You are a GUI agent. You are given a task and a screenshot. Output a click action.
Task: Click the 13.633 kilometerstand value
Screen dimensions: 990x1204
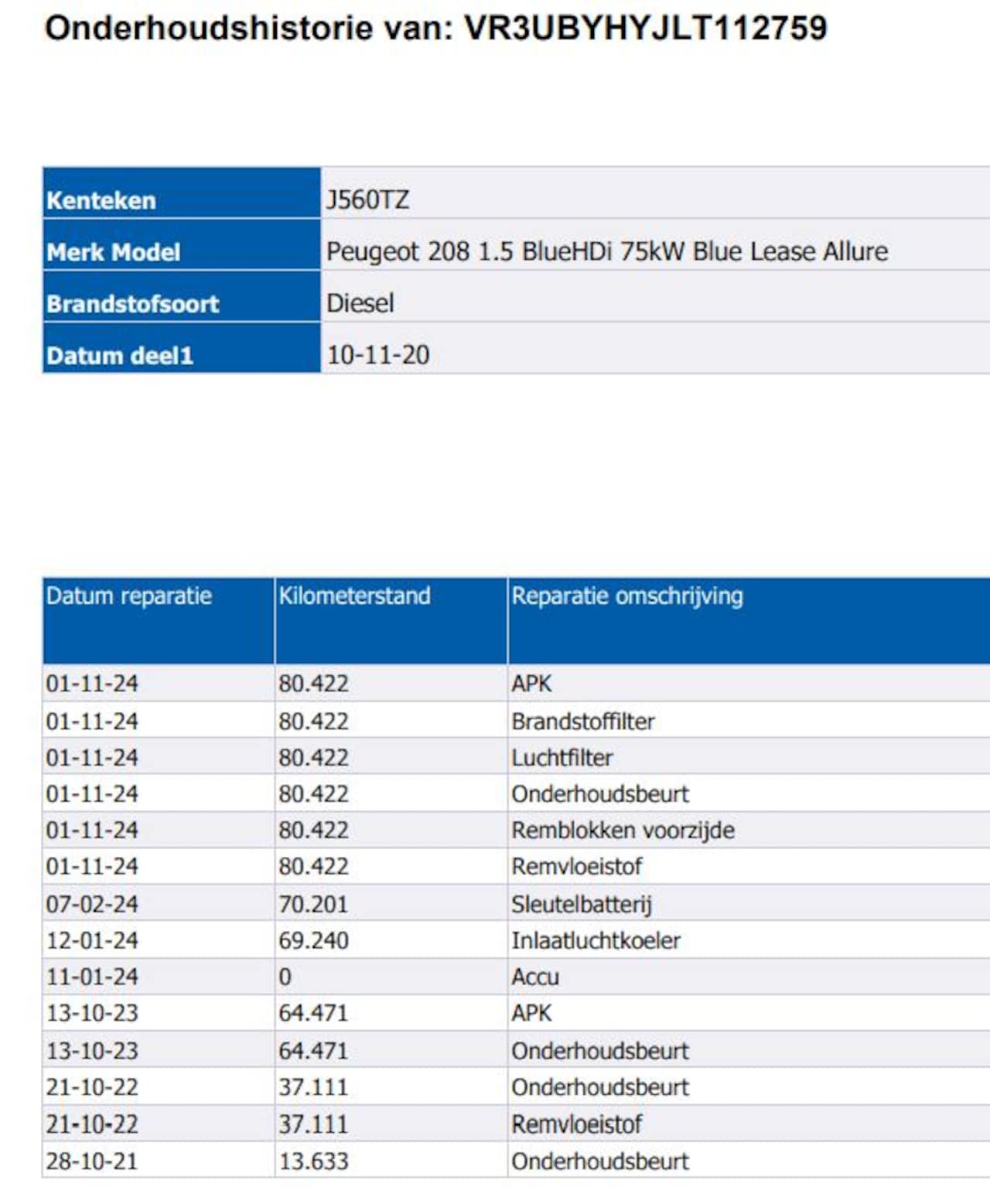(x=313, y=1161)
